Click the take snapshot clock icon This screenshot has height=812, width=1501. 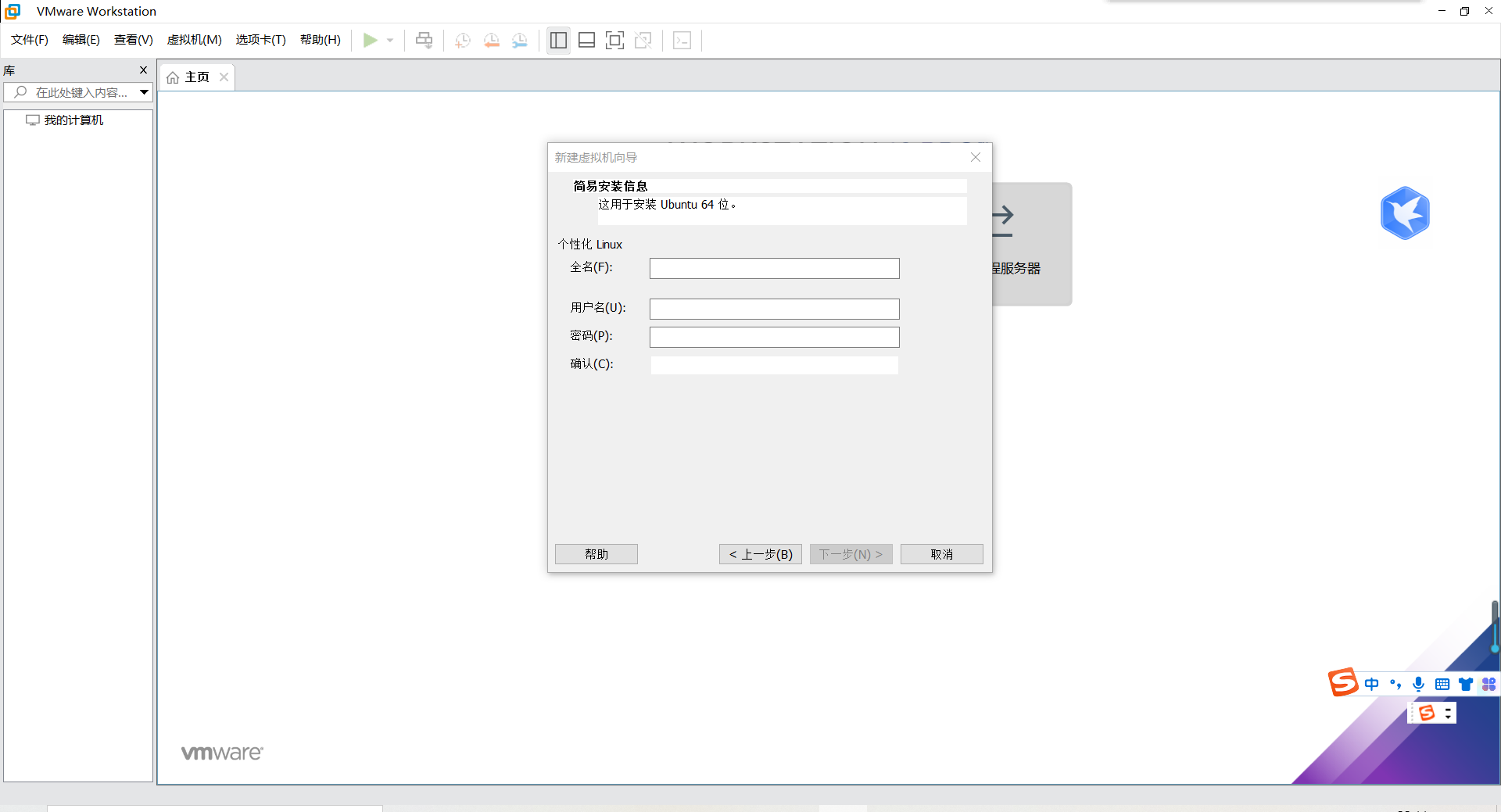tap(463, 40)
